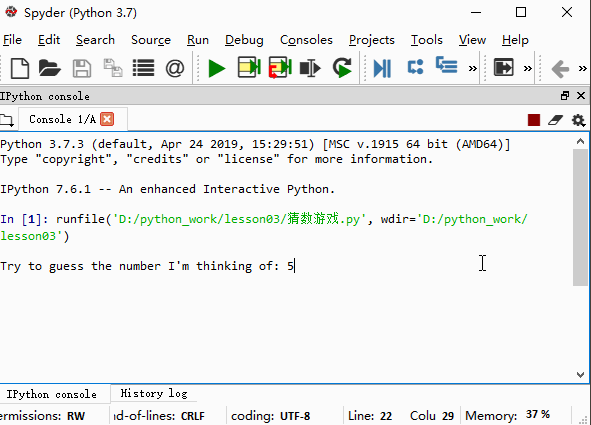Open the file list browse tabs icon
Image resolution: width=591 pixels, height=425 pixels.
point(143,68)
